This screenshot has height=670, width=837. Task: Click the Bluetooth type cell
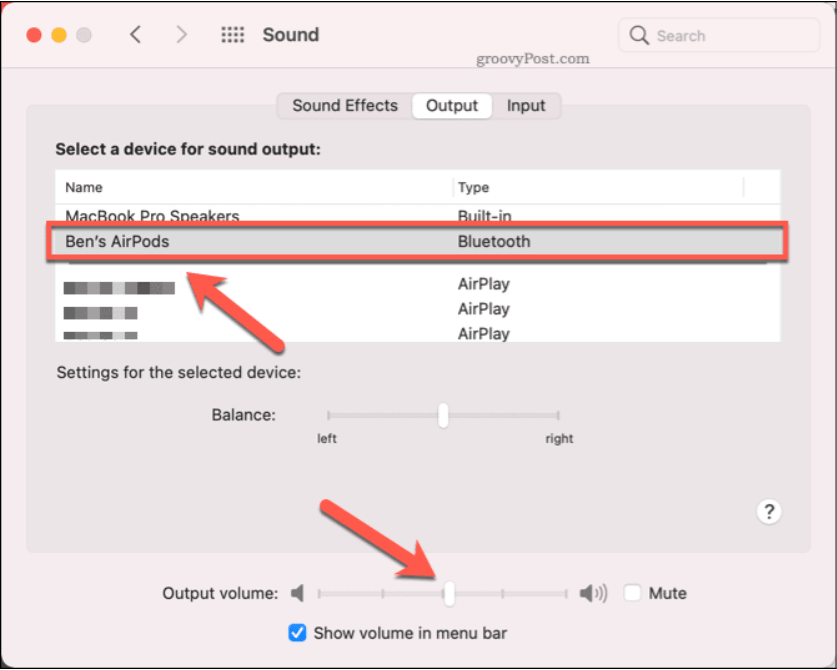pos(494,242)
